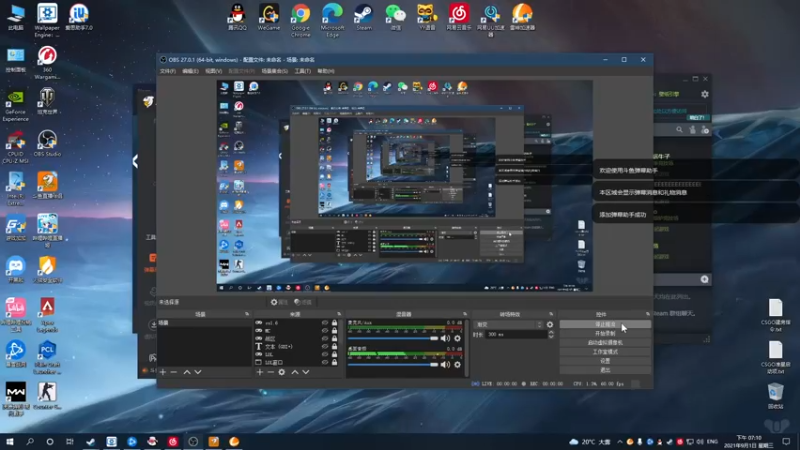Open source properties gear under sources list
Image resolution: width=800 pixels, height=450 pixels.
point(282,372)
